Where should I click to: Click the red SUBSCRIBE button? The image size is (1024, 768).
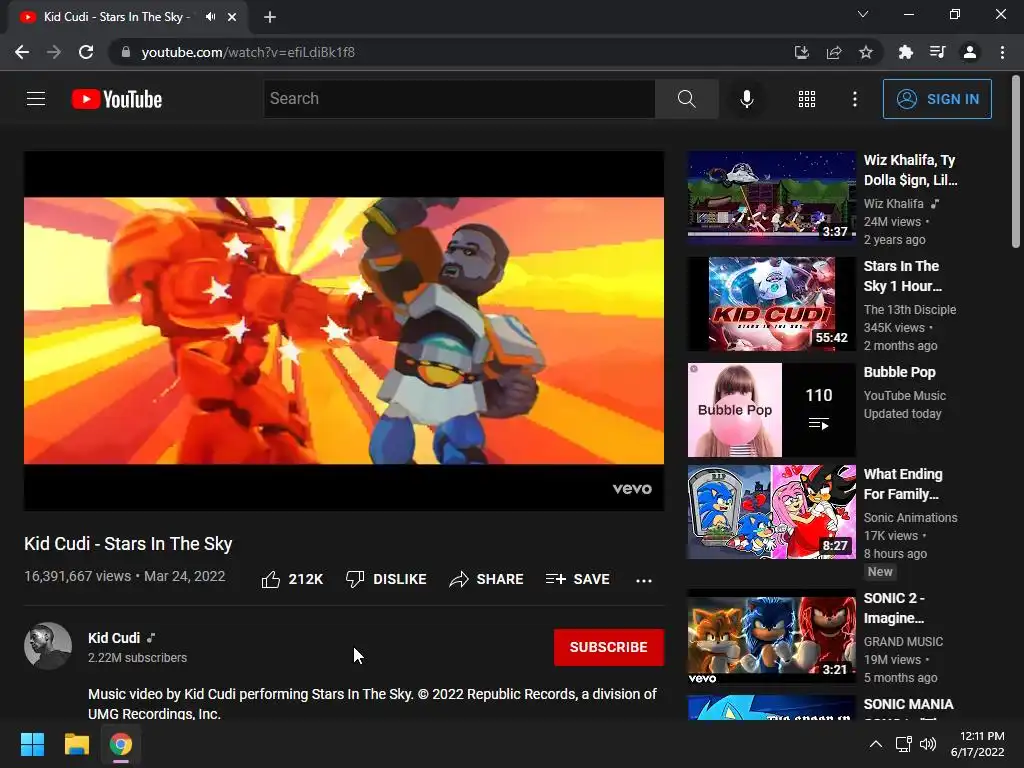609,647
